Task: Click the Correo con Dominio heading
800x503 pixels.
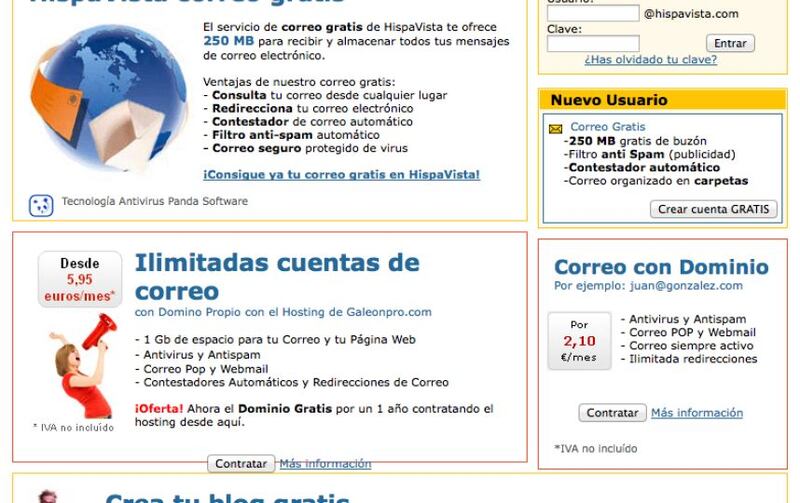Action: click(x=661, y=267)
